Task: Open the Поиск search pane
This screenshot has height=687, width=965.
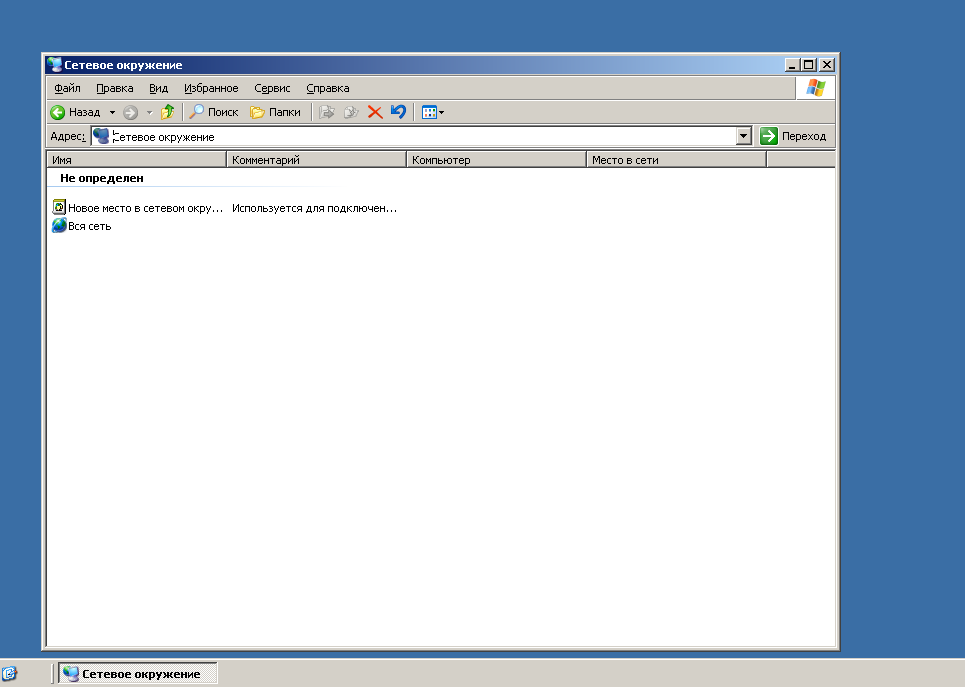Action: click(x=213, y=112)
